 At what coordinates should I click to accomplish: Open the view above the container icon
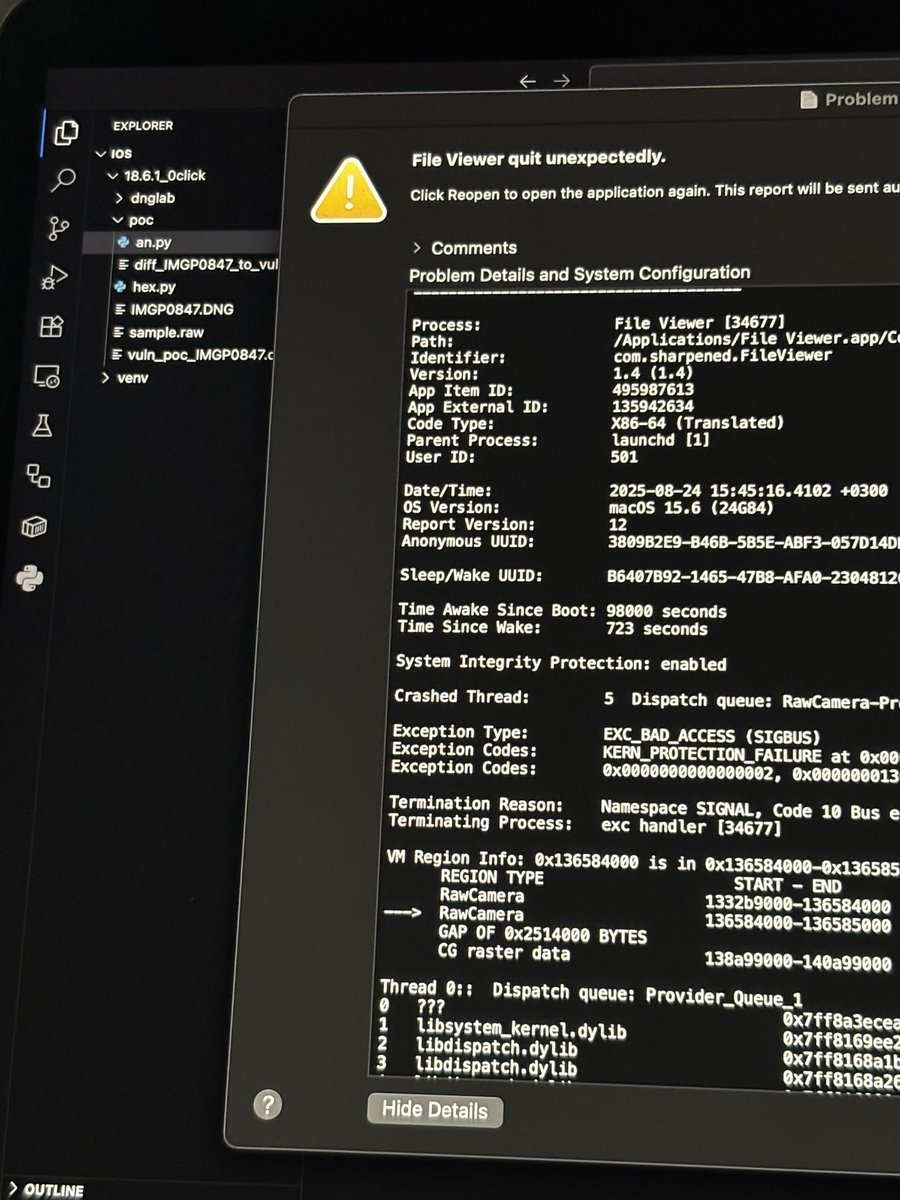point(39,475)
